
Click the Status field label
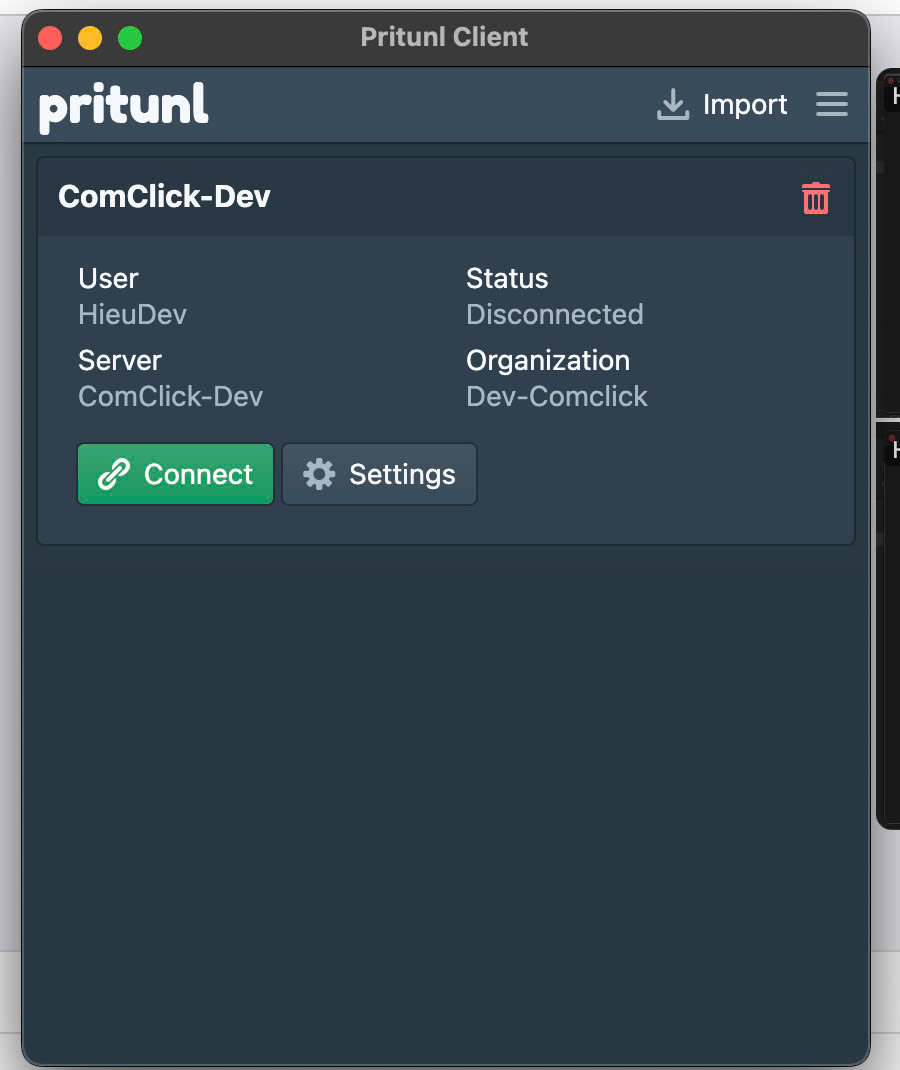[x=507, y=278]
